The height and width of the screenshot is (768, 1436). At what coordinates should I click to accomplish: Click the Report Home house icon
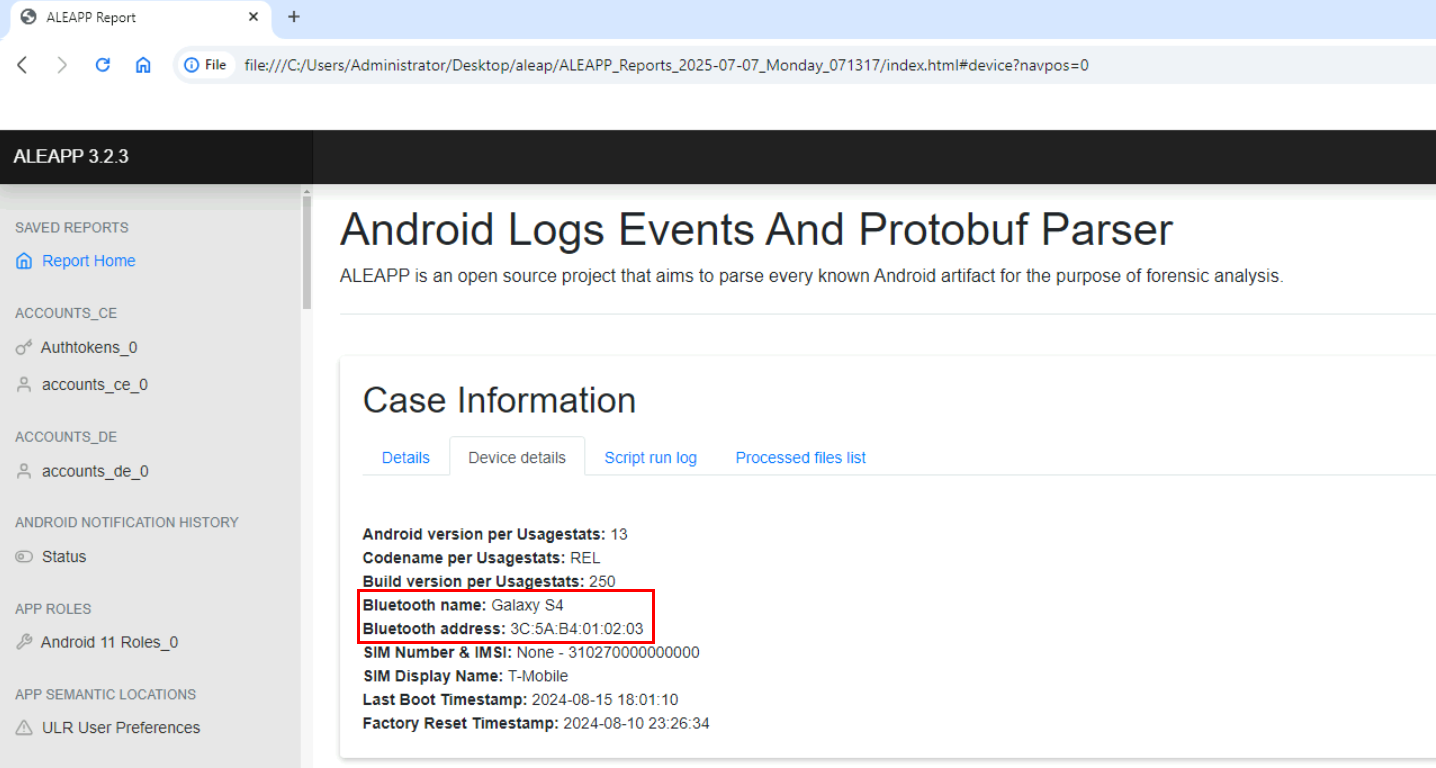pyautogui.click(x=24, y=261)
